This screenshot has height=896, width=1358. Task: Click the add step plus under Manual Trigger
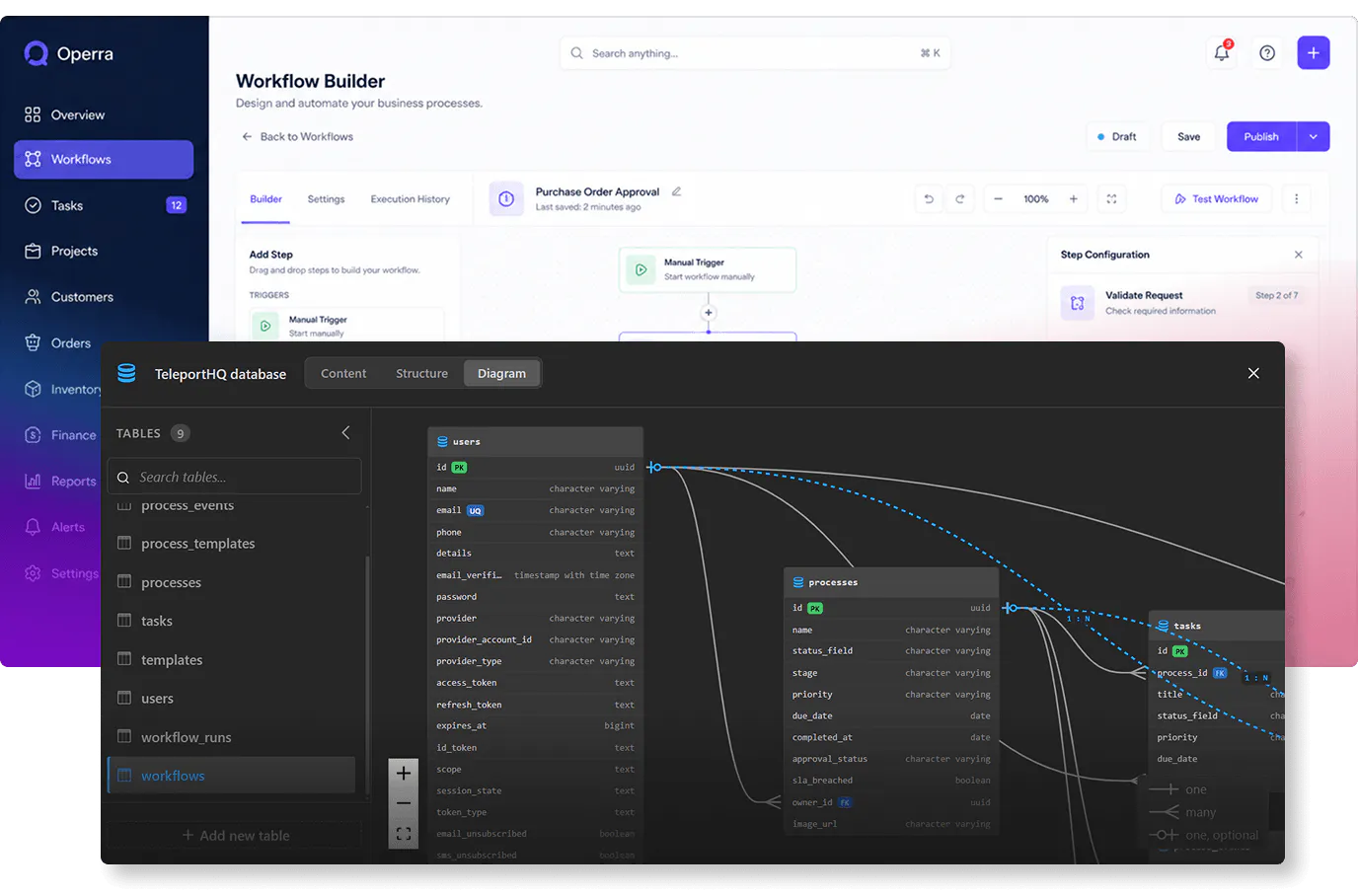point(708,313)
